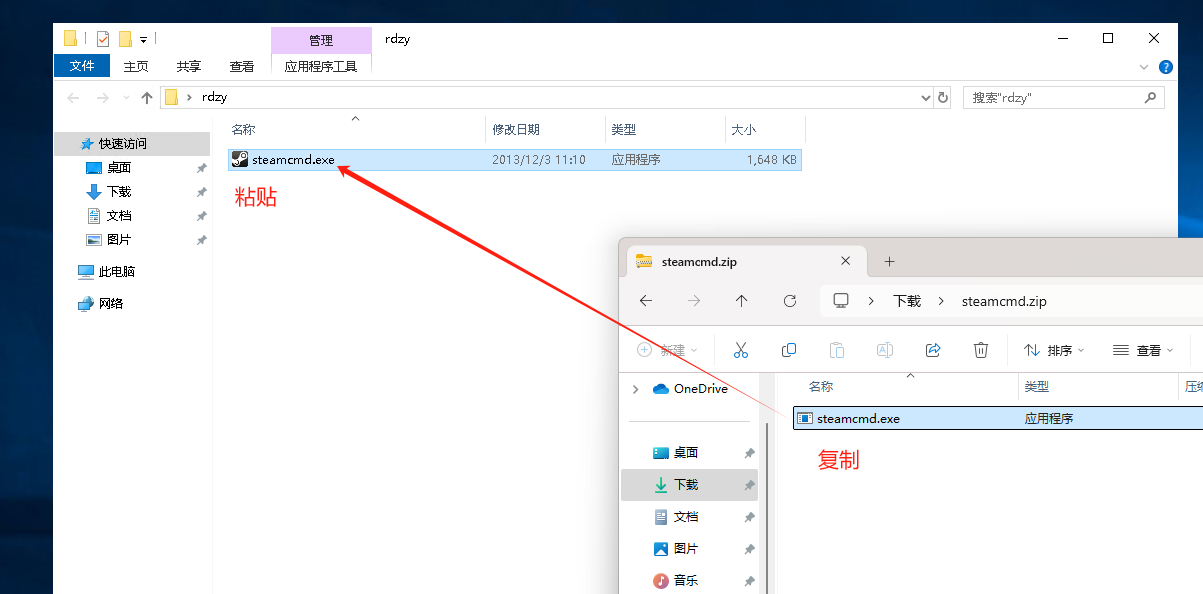Screen dimensions: 1203x594
Task: Select the 管理 contextual tab
Action: pyautogui.click(x=321, y=40)
